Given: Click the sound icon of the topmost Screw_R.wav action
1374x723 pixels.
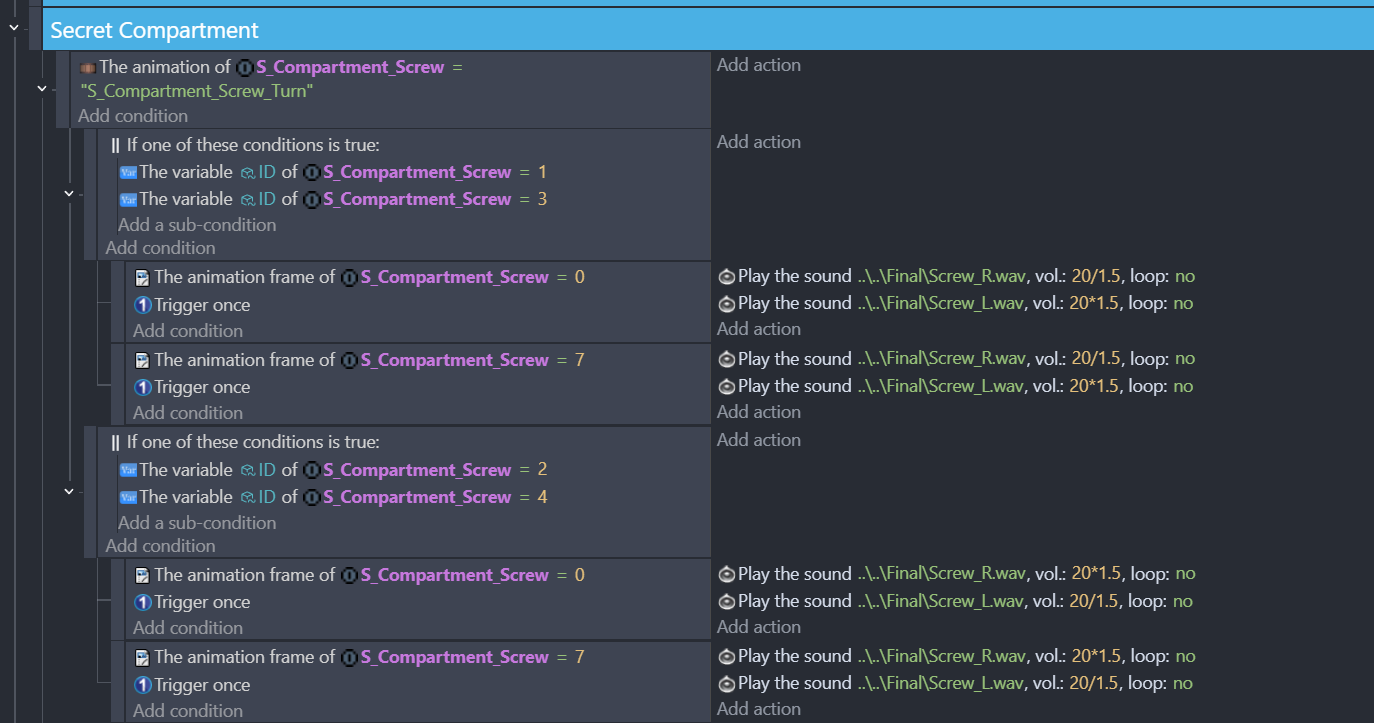Looking at the screenshot, I should (x=727, y=277).
